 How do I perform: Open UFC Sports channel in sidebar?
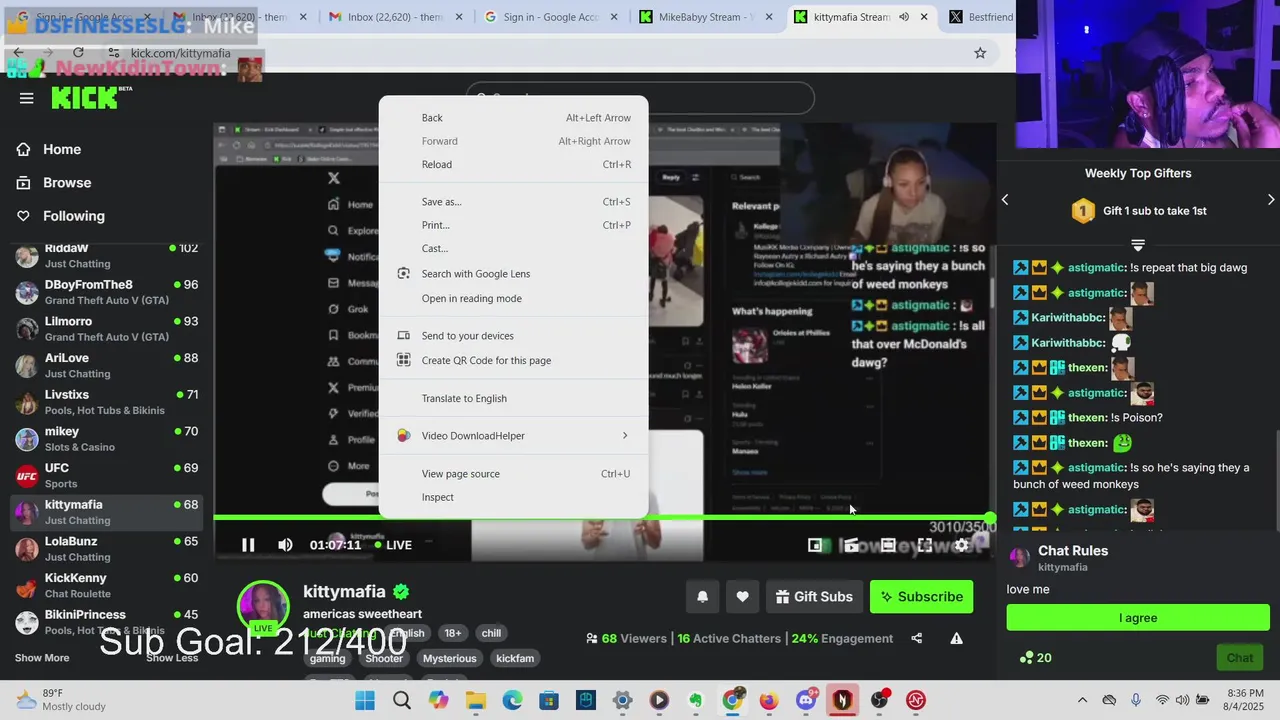point(106,476)
